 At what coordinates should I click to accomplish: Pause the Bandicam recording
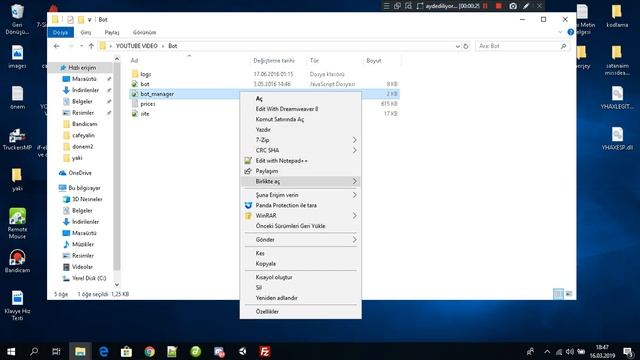(x=485, y=6)
